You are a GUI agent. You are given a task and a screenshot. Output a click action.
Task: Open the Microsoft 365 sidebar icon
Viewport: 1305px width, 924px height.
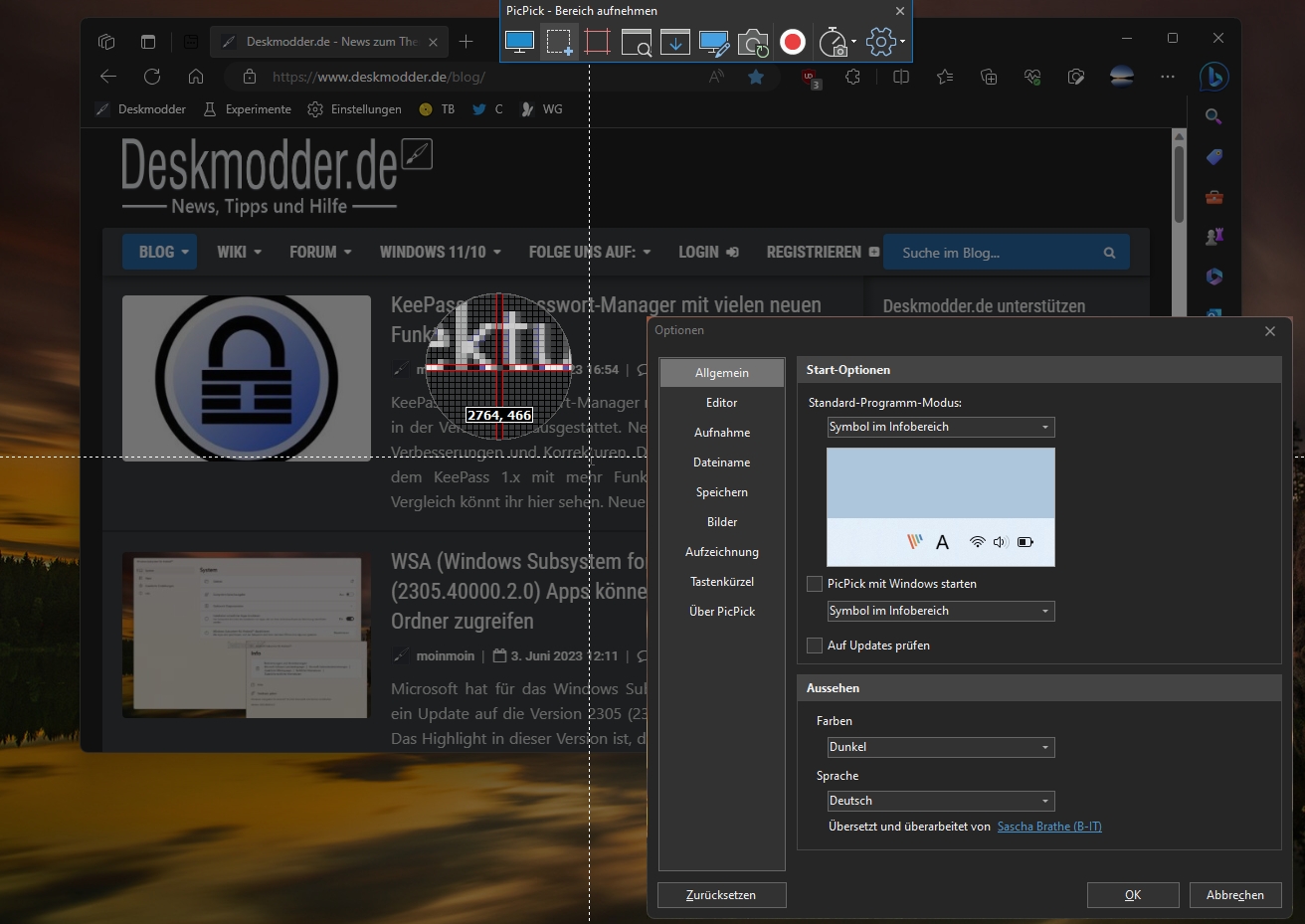pyautogui.click(x=1213, y=277)
